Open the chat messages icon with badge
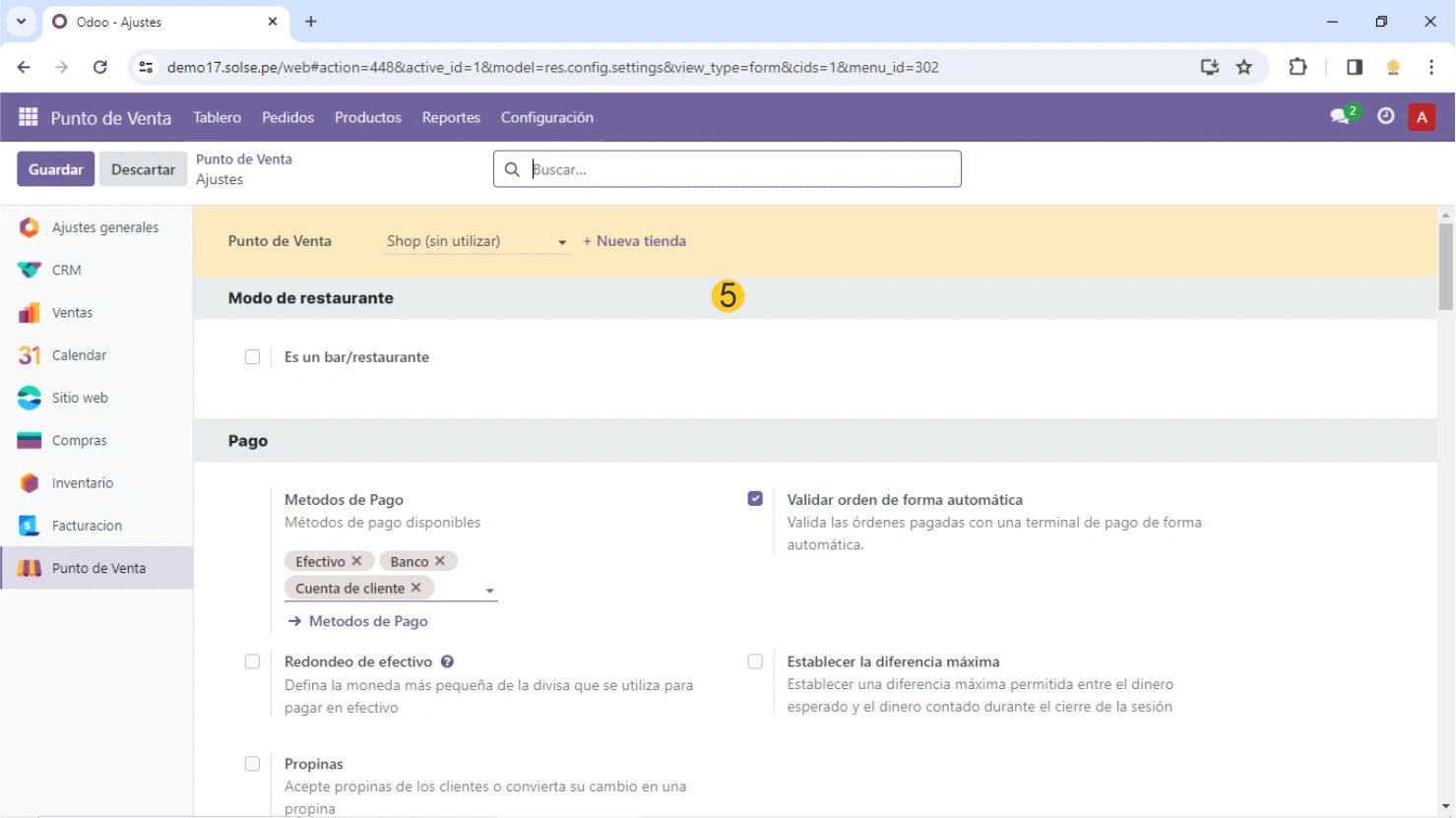Image resolution: width=1456 pixels, height=818 pixels. click(x=1341, y=116)
